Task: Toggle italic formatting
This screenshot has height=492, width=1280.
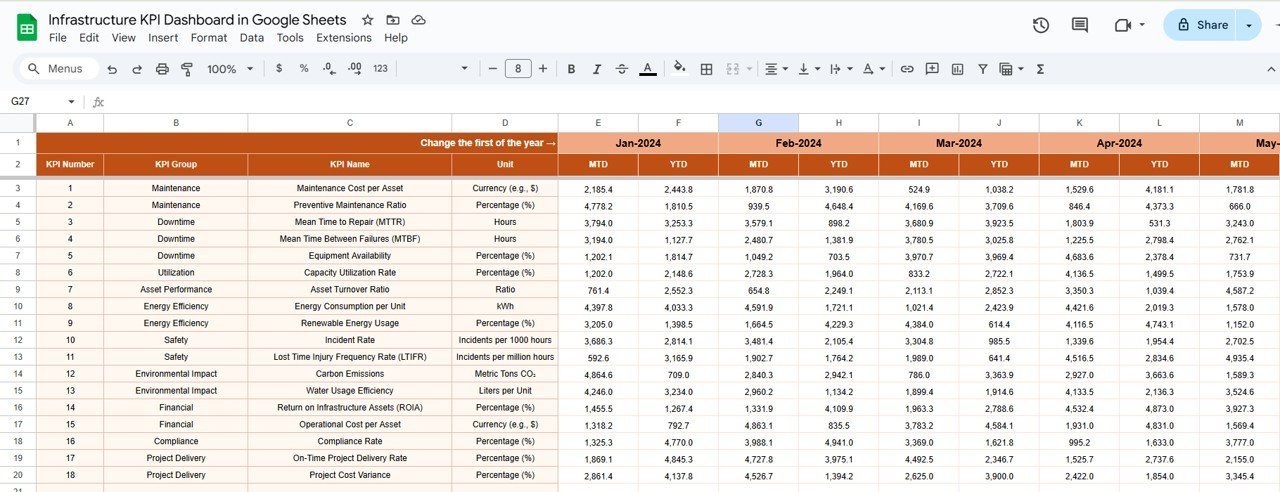Action: (x=596, y=69)
